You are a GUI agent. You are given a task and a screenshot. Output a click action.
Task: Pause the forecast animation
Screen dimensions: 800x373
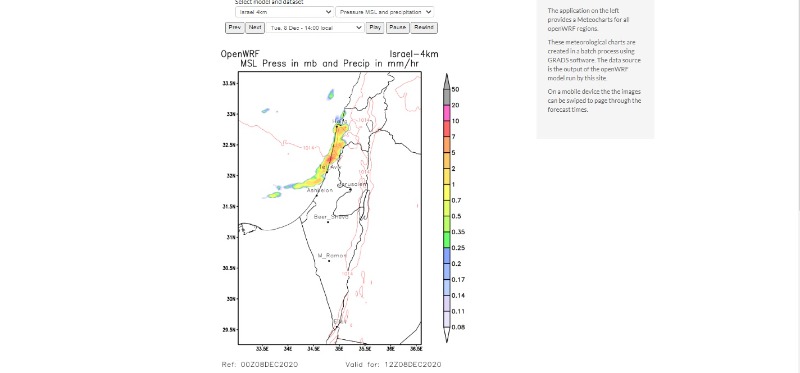tap(397, 28)
